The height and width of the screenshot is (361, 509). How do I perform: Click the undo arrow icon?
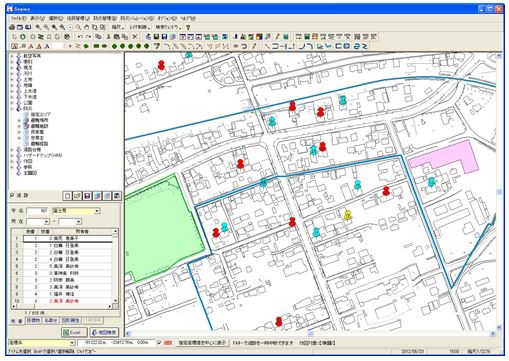point(80,37)
